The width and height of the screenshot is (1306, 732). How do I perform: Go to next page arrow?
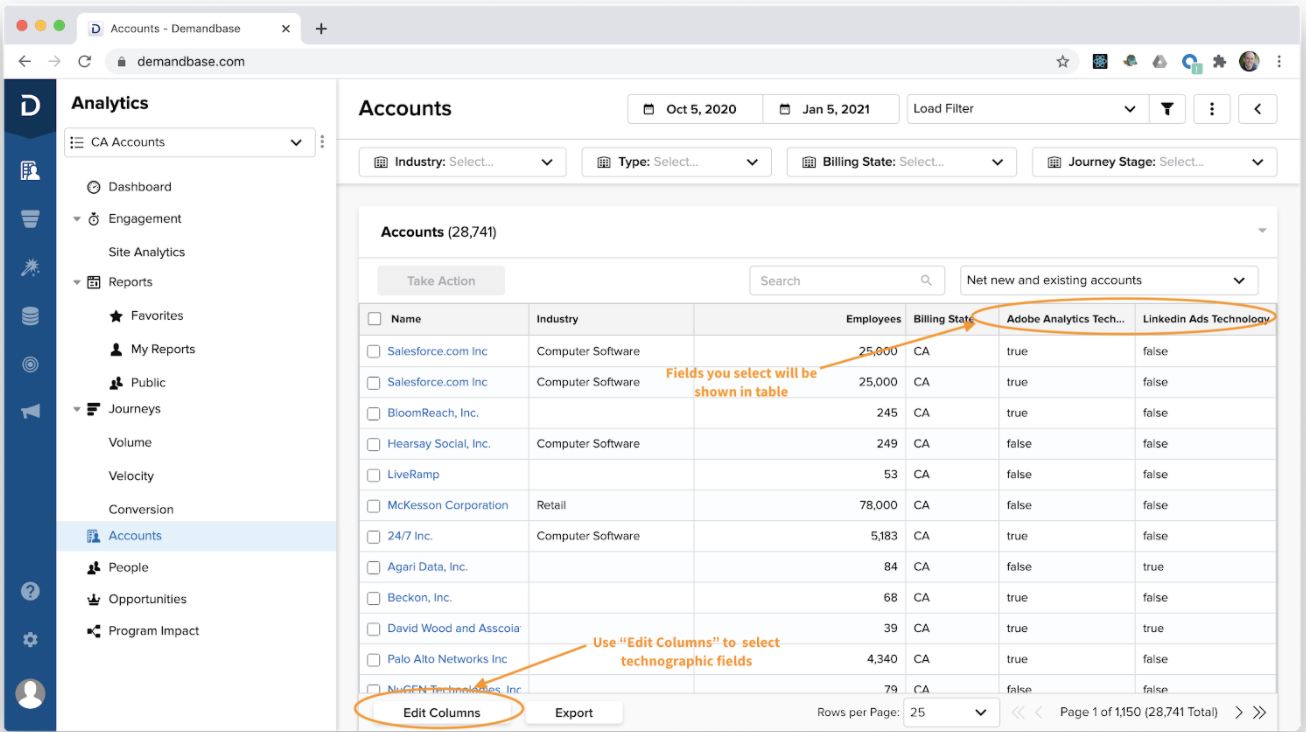pyautogui.click(x=1239, y=713)
